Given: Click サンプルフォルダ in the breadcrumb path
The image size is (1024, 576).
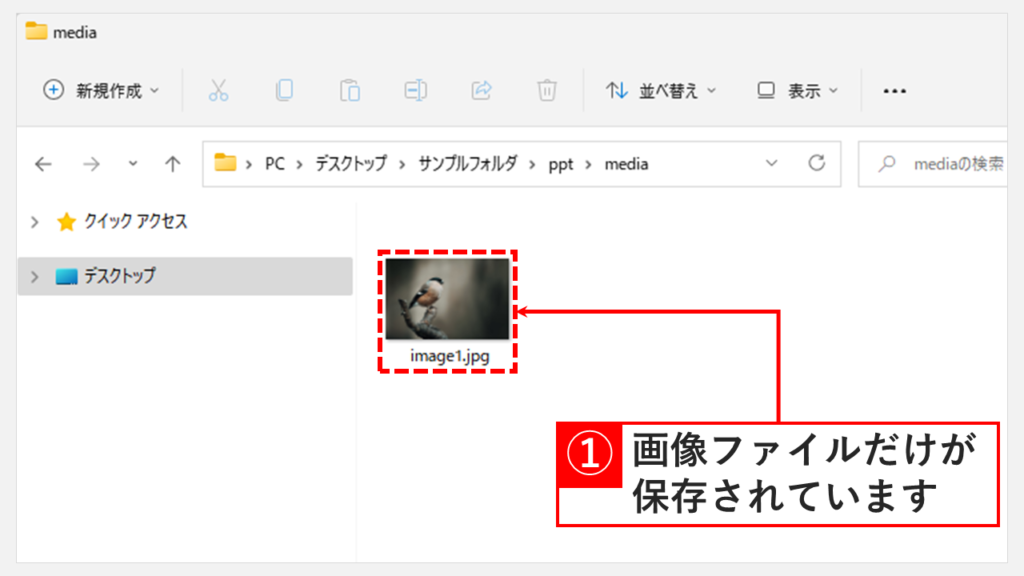Looking at the screenshot, I should tap(467, 165).
